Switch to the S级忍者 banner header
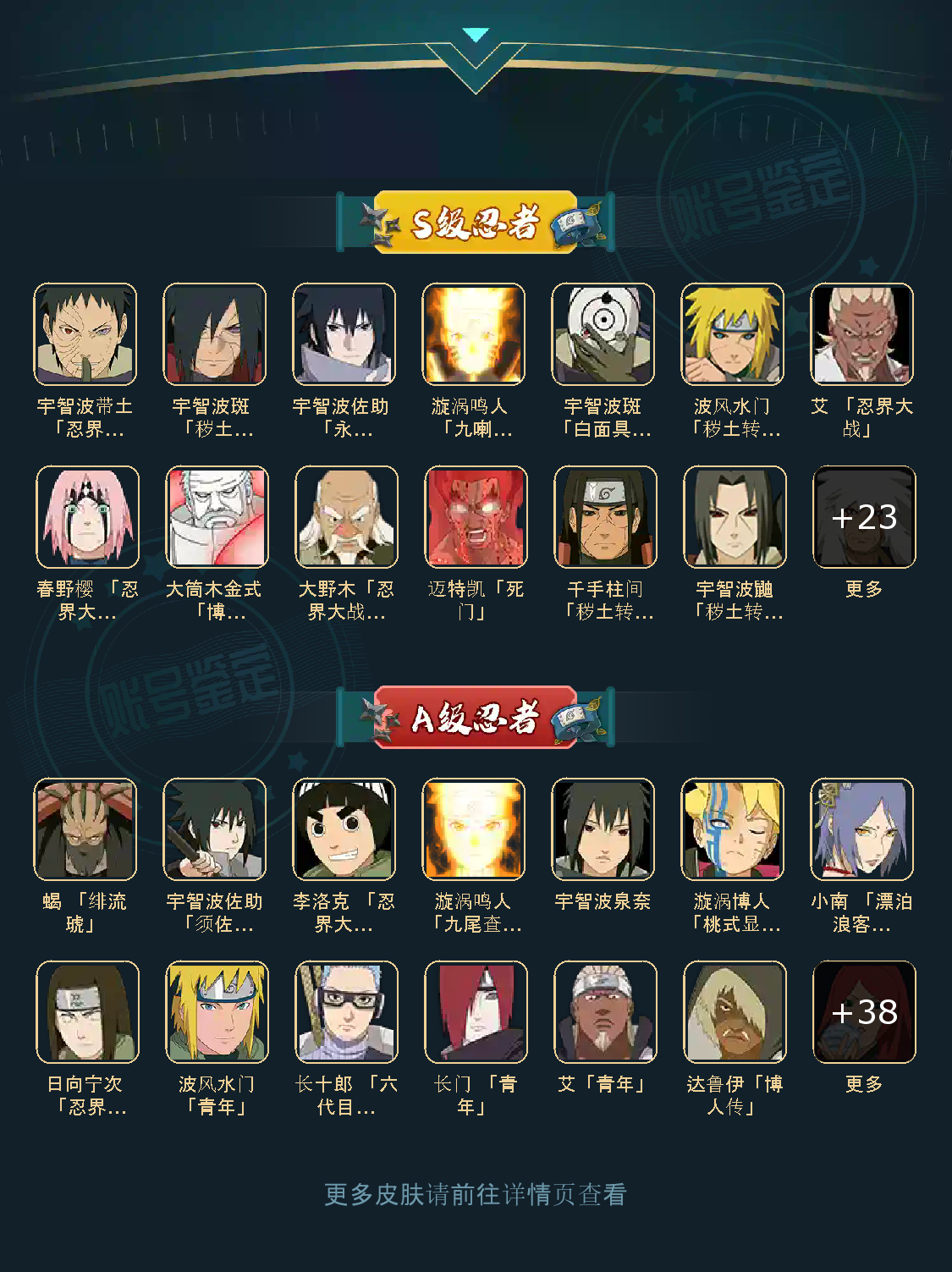This screenshot has width=952, height=1272. [476, 223]
